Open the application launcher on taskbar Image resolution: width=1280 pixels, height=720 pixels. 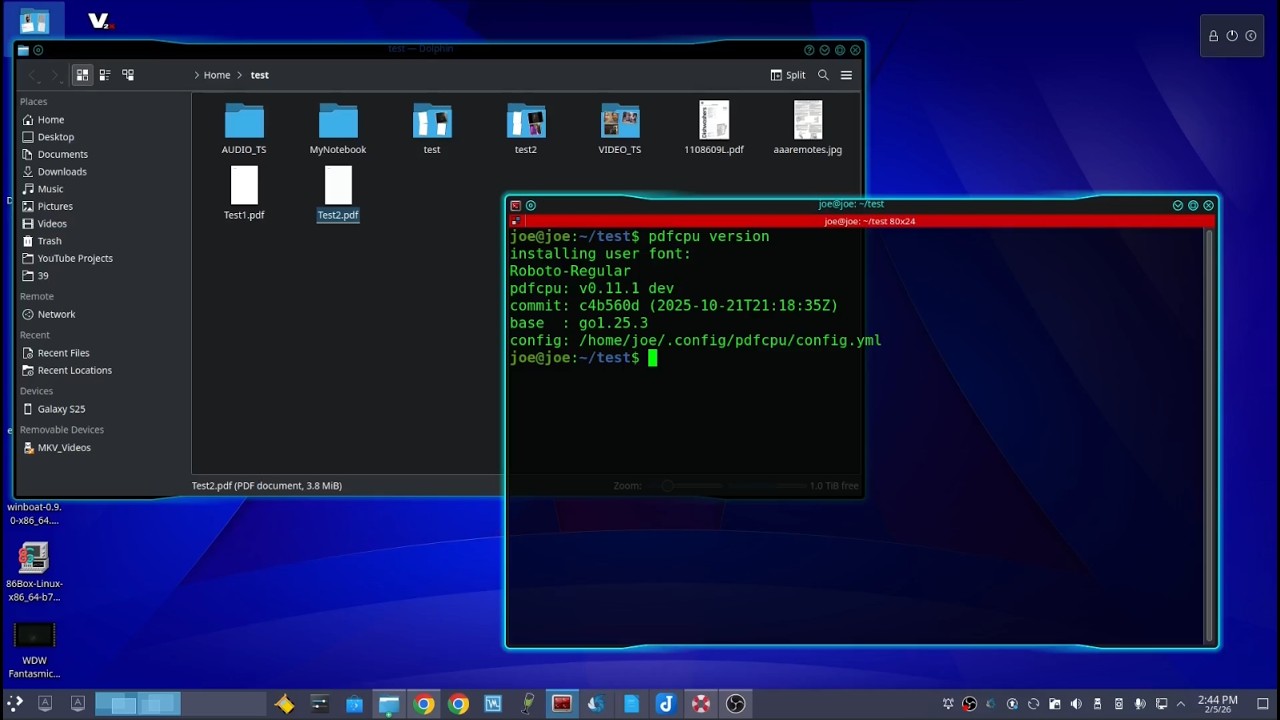[x=15, y=704]
